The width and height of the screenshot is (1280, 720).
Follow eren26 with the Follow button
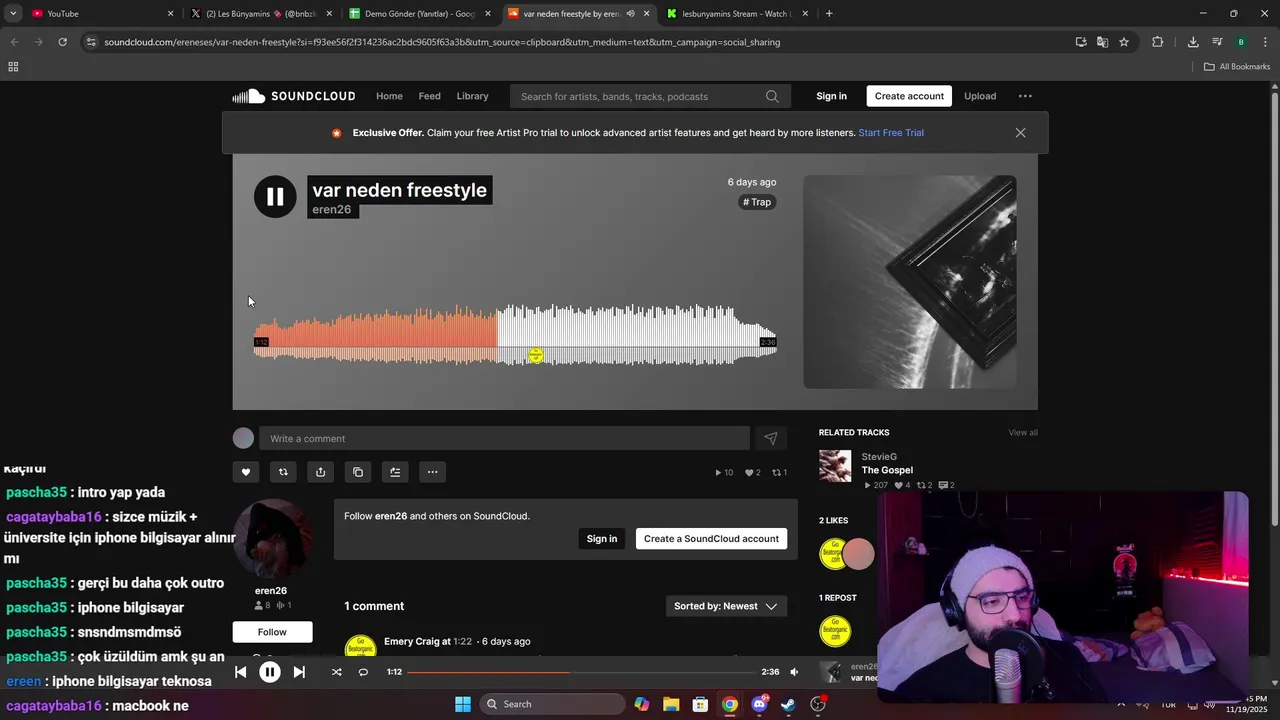272,632
